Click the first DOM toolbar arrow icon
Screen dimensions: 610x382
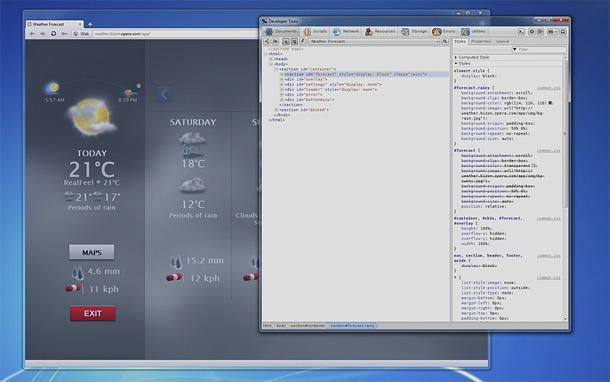pos(267,41)
